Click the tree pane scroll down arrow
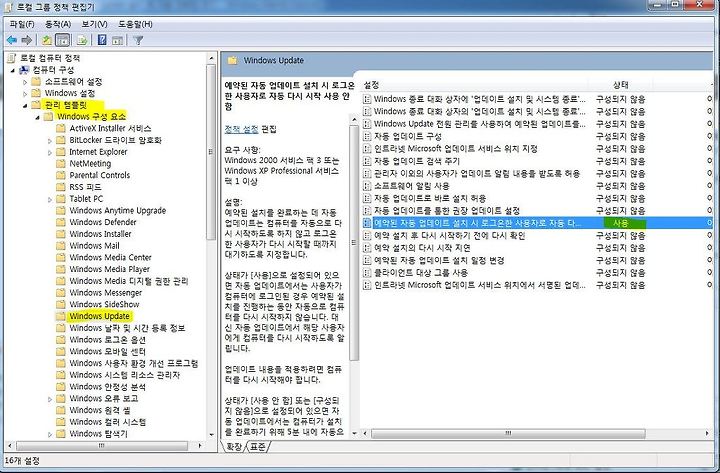Image resolution: width=720 pixels, height=473 pixels. coord(211,434)
